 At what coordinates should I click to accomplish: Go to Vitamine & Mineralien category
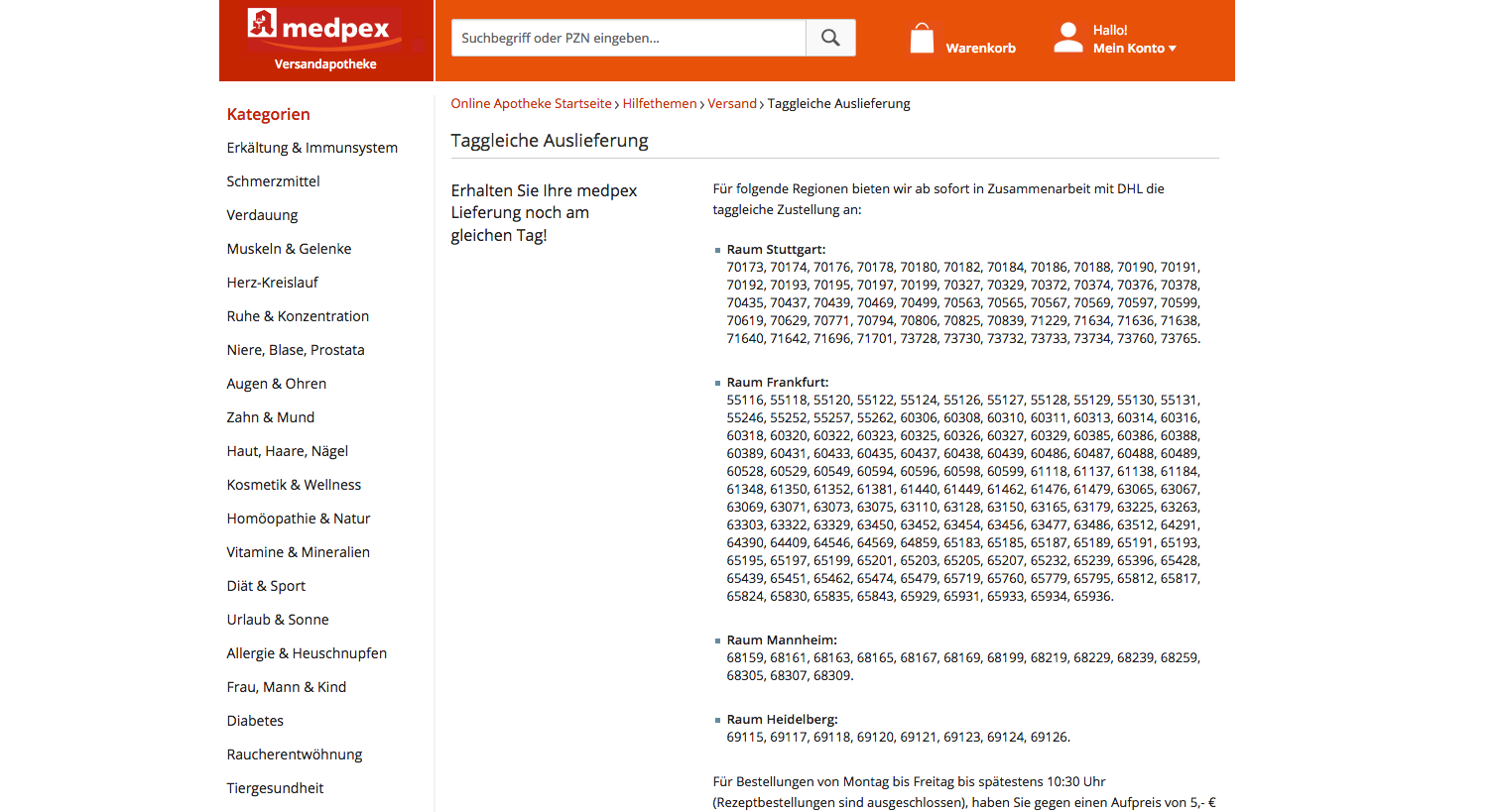point(298,552)
